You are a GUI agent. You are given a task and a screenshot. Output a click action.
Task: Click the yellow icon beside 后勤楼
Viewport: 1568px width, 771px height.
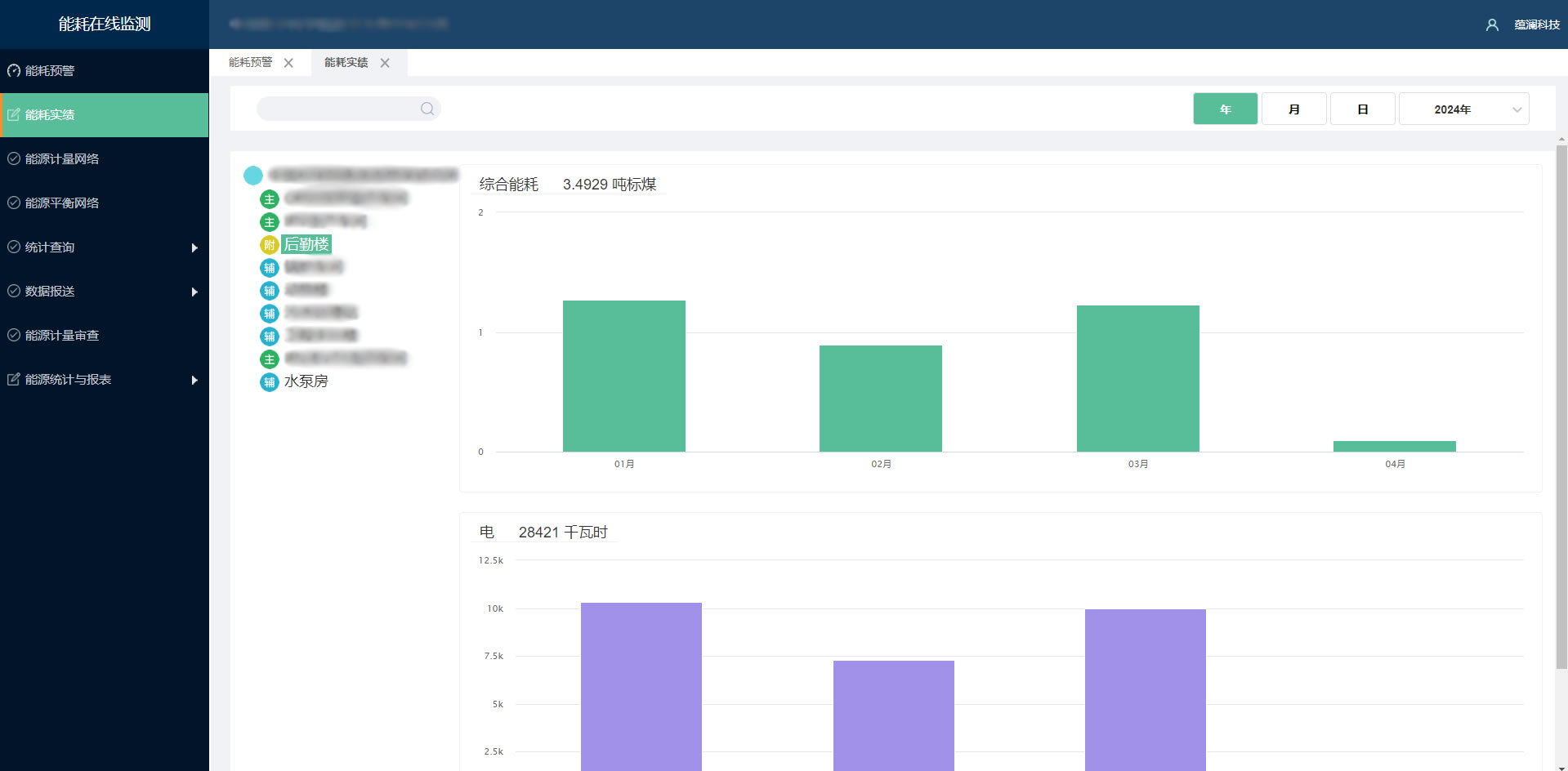pyautogui.click(x=270, y=245)
